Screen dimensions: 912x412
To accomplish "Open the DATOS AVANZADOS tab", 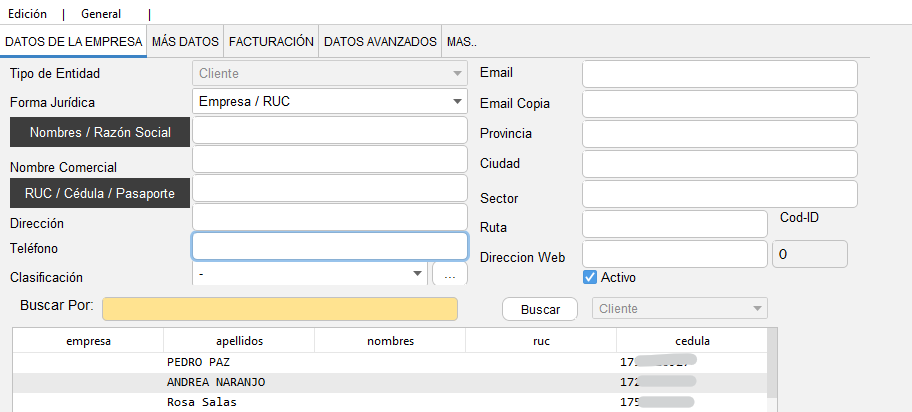I will [x=380, y=42].
